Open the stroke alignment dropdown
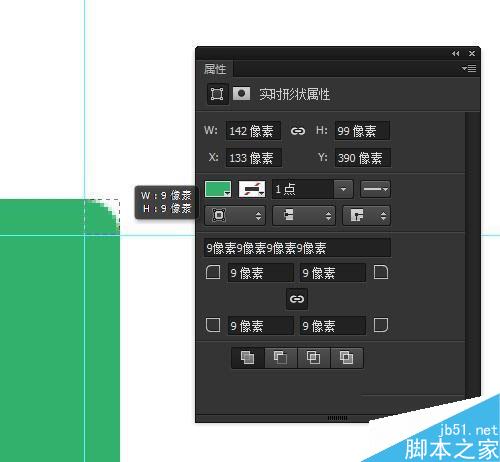Viewport: 500px width, 462px height. coord(235,216)
